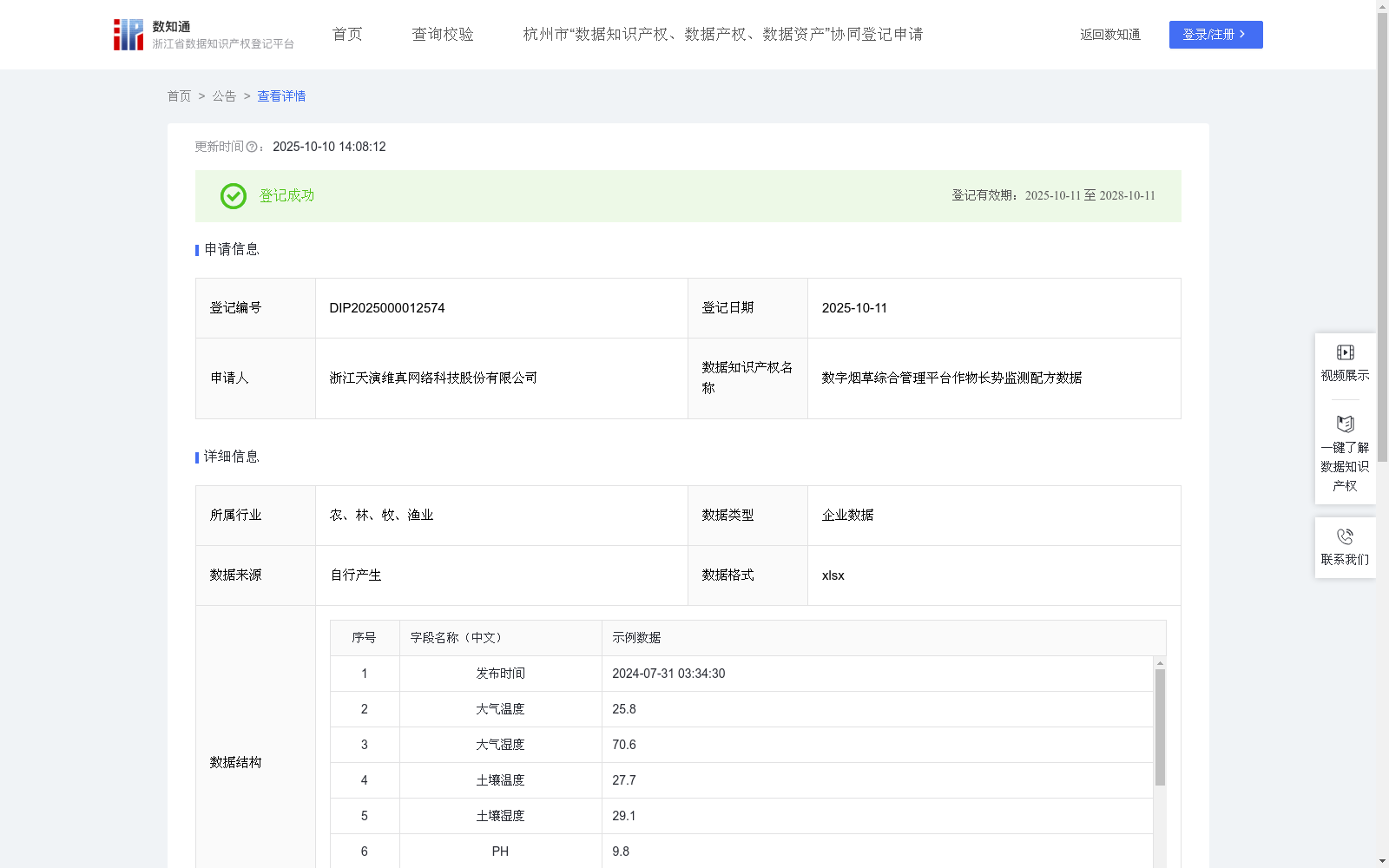Click the green 登记成功 checkmark icon

233,196
